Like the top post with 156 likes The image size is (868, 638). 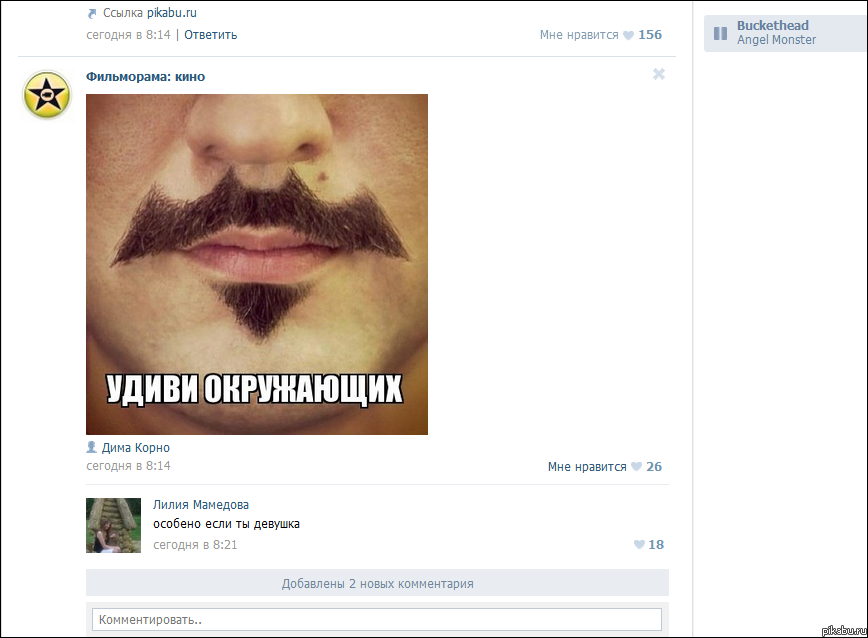(x=601, y=35)
